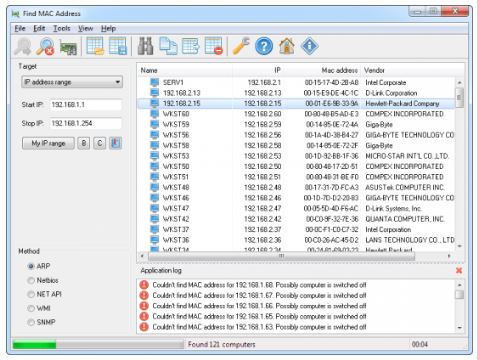Click the C class range button
The height and width of the screenshot is (360, 477).
point(99,143)
